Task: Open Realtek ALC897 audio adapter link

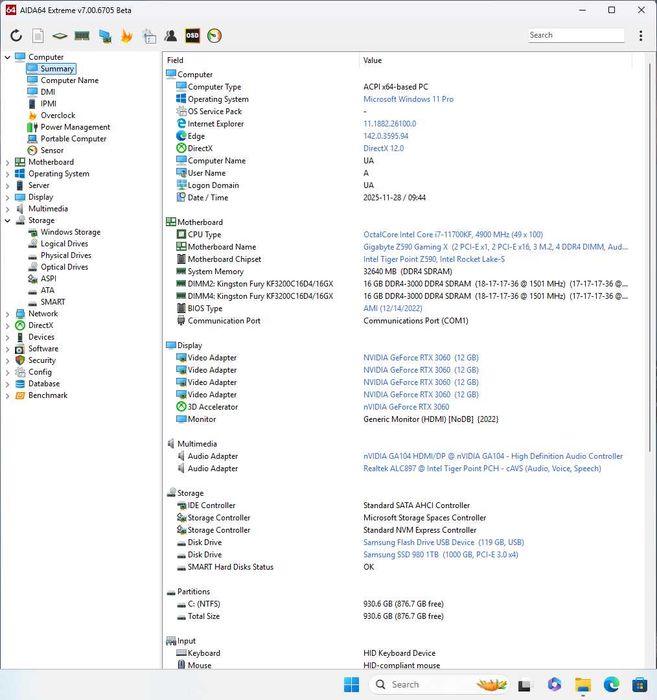Action: 482,468
